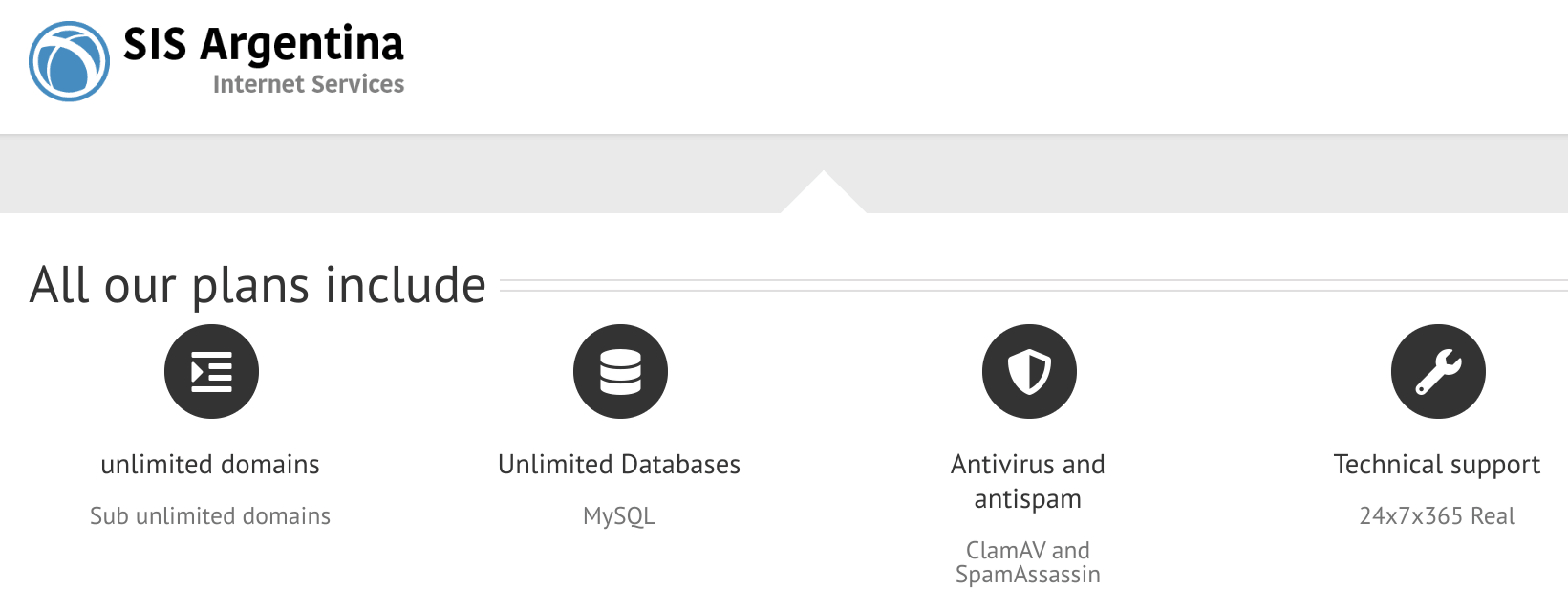Click the database stack icon

point(620,371)
